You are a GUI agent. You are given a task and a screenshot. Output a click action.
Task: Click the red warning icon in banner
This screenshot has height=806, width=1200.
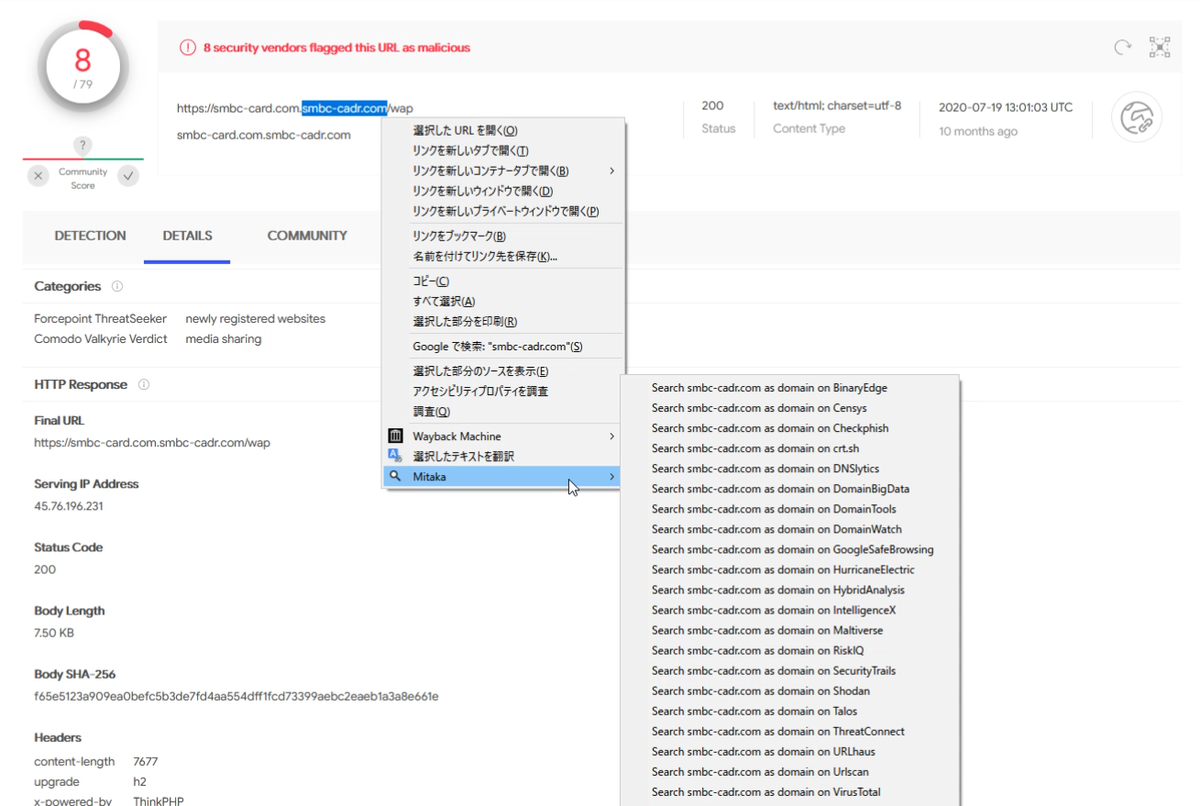pos(187,47)
